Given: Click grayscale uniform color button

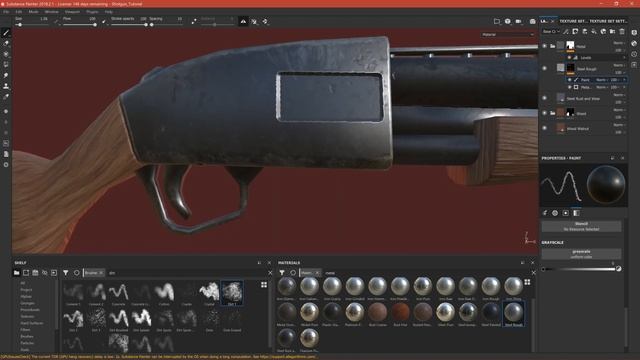Looking at the screenshot, I should coord(581,254).
